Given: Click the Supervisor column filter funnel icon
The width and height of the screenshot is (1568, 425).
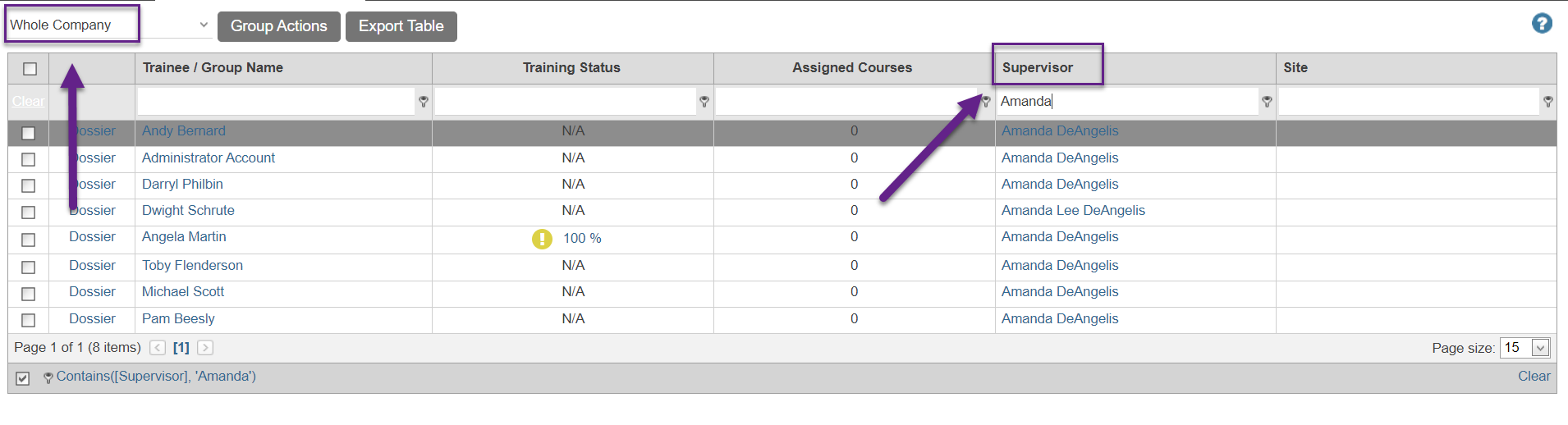Looking at the screenshot, I should coord(1267,102).
